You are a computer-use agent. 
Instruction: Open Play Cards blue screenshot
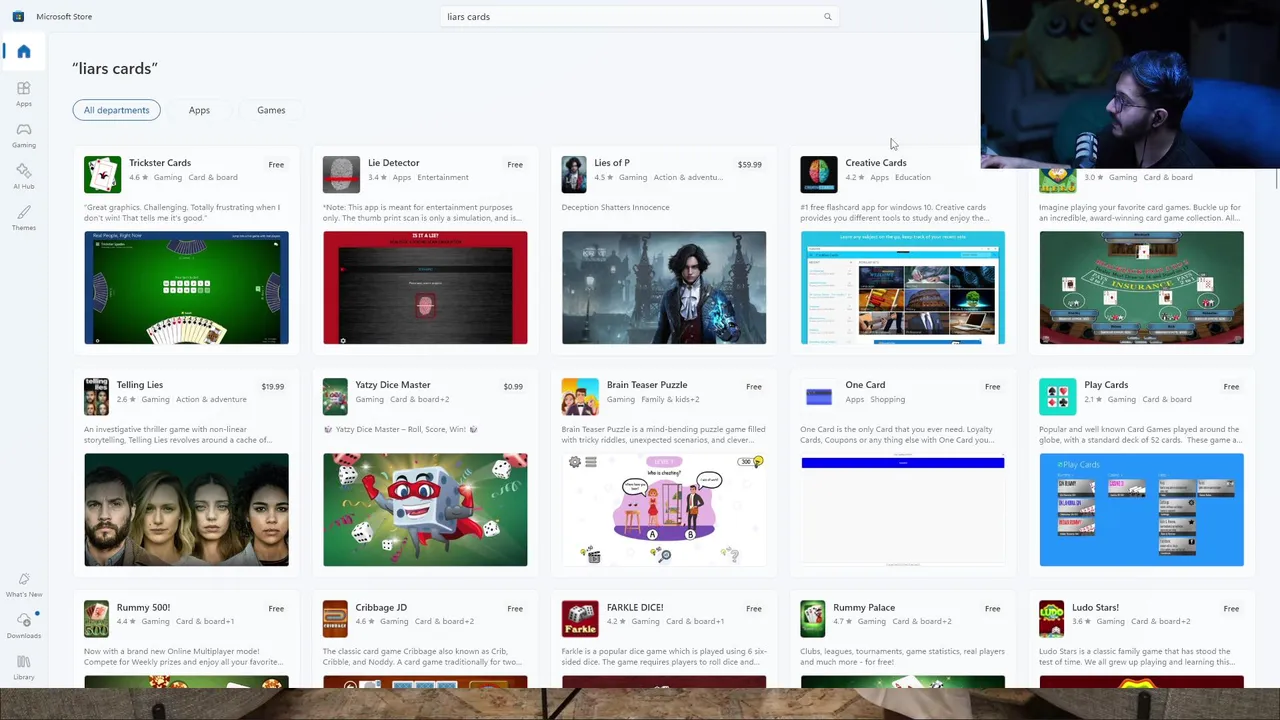coord(1142,510)
